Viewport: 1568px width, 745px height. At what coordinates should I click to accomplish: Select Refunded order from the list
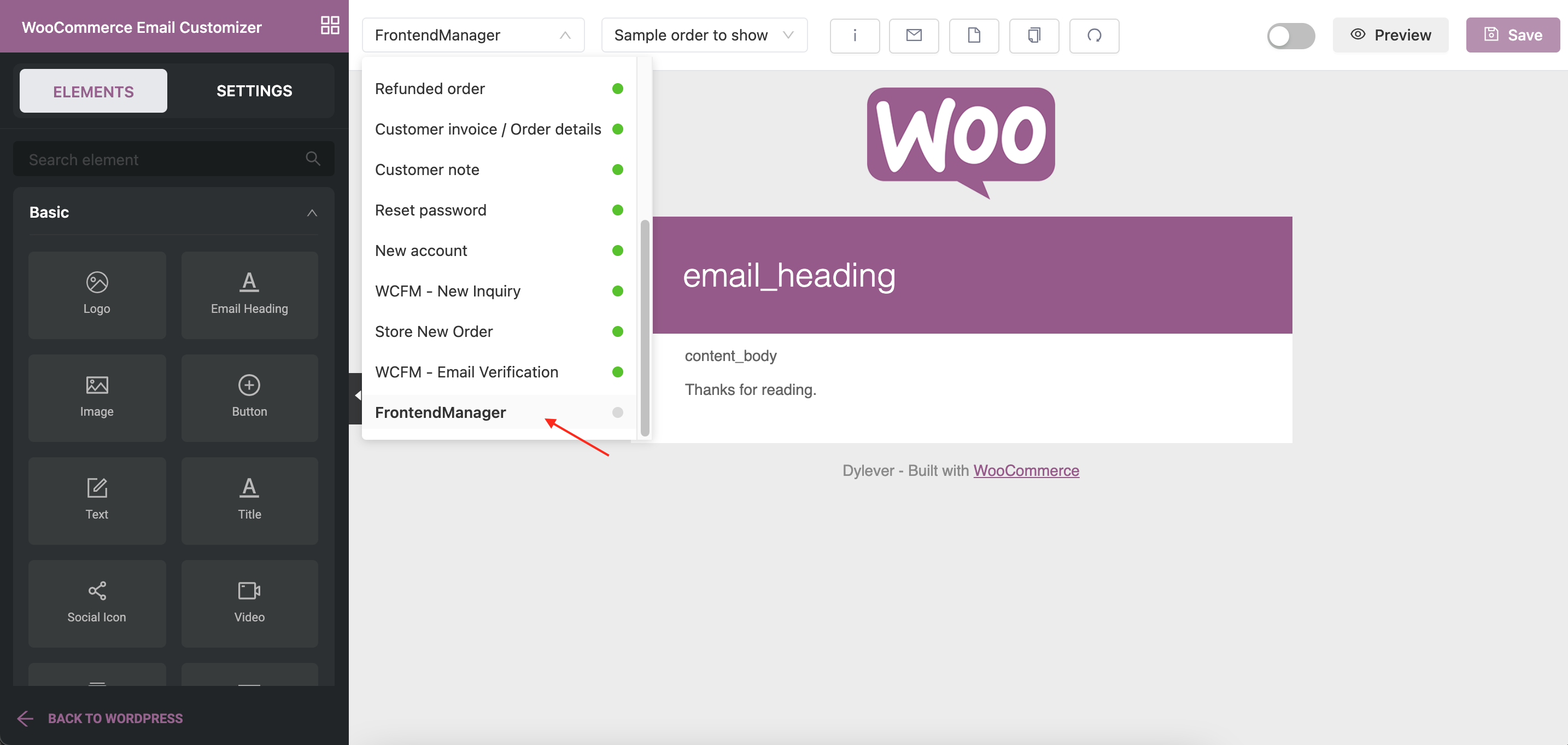pos(499,89)
